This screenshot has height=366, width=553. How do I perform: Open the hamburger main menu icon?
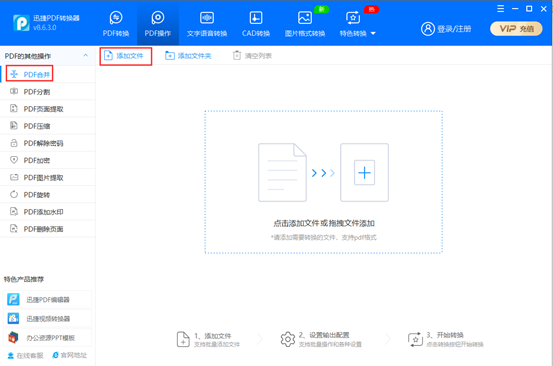500,9
